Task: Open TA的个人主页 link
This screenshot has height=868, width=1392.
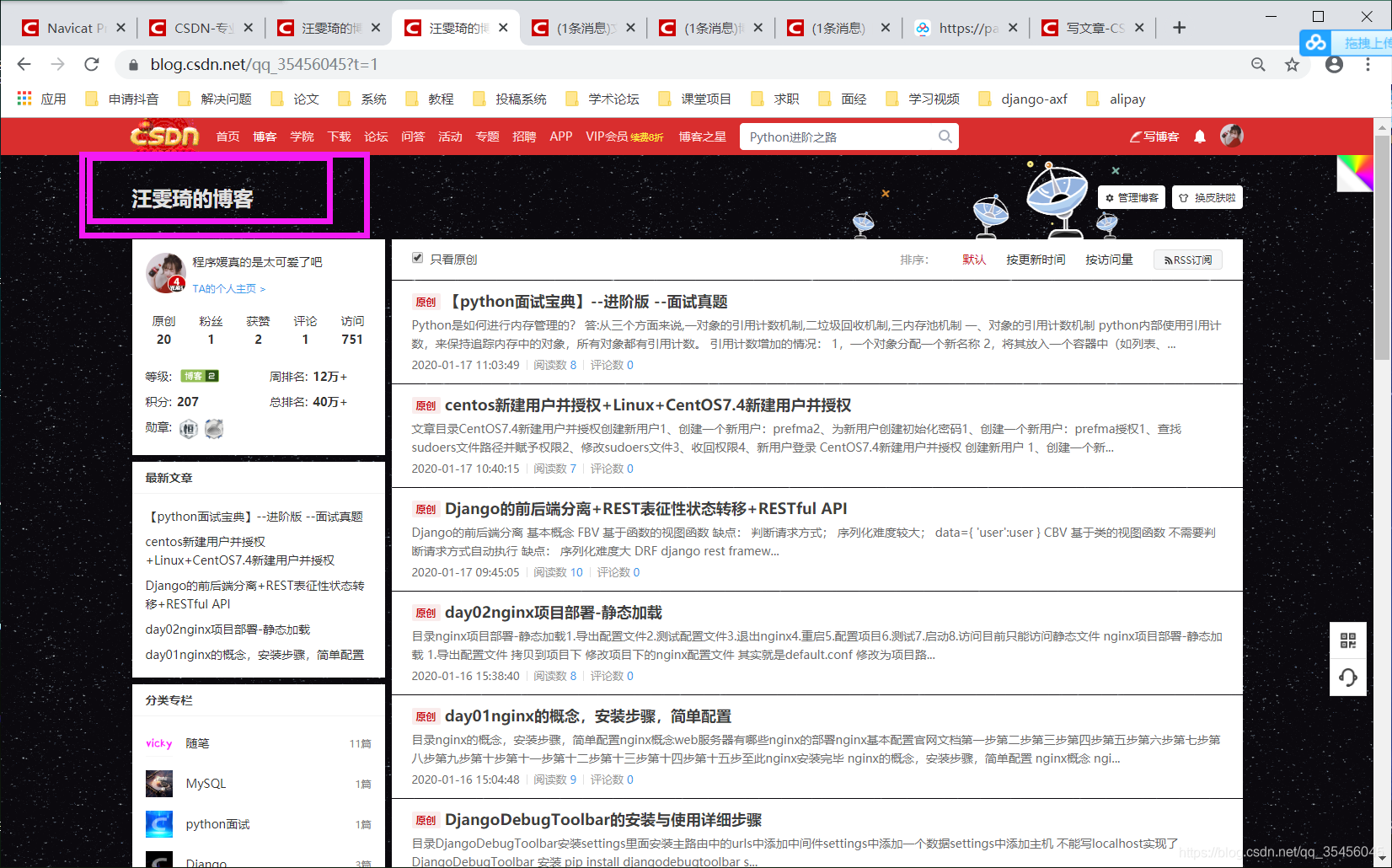Action: (x=228, y=288)
